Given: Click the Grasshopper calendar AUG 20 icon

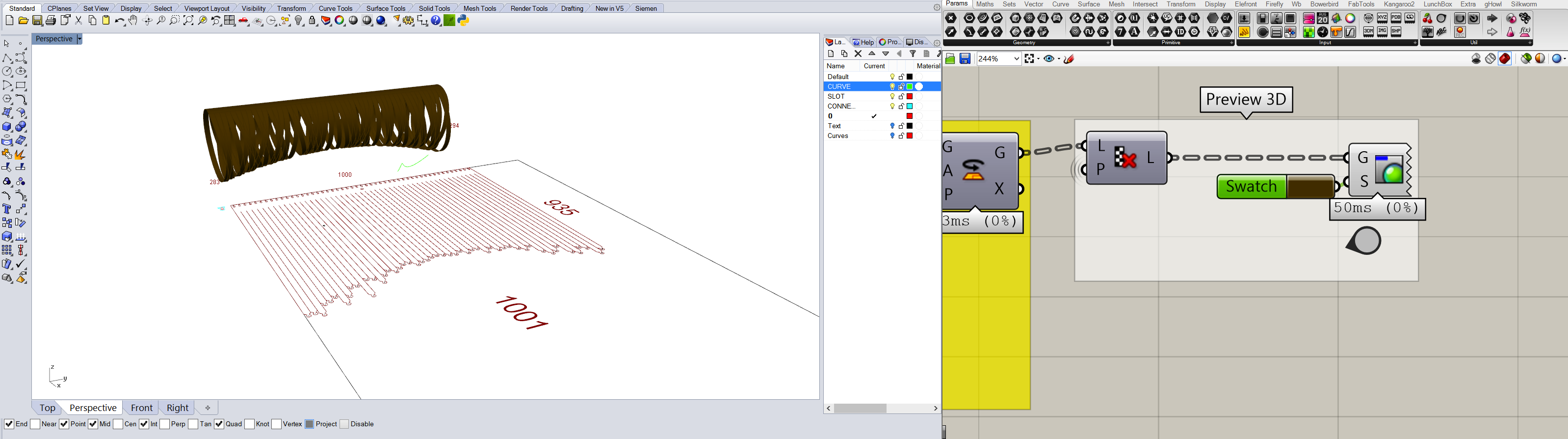Looking at the screenshot, I should pyautogui.click(x=1323, y=18).
